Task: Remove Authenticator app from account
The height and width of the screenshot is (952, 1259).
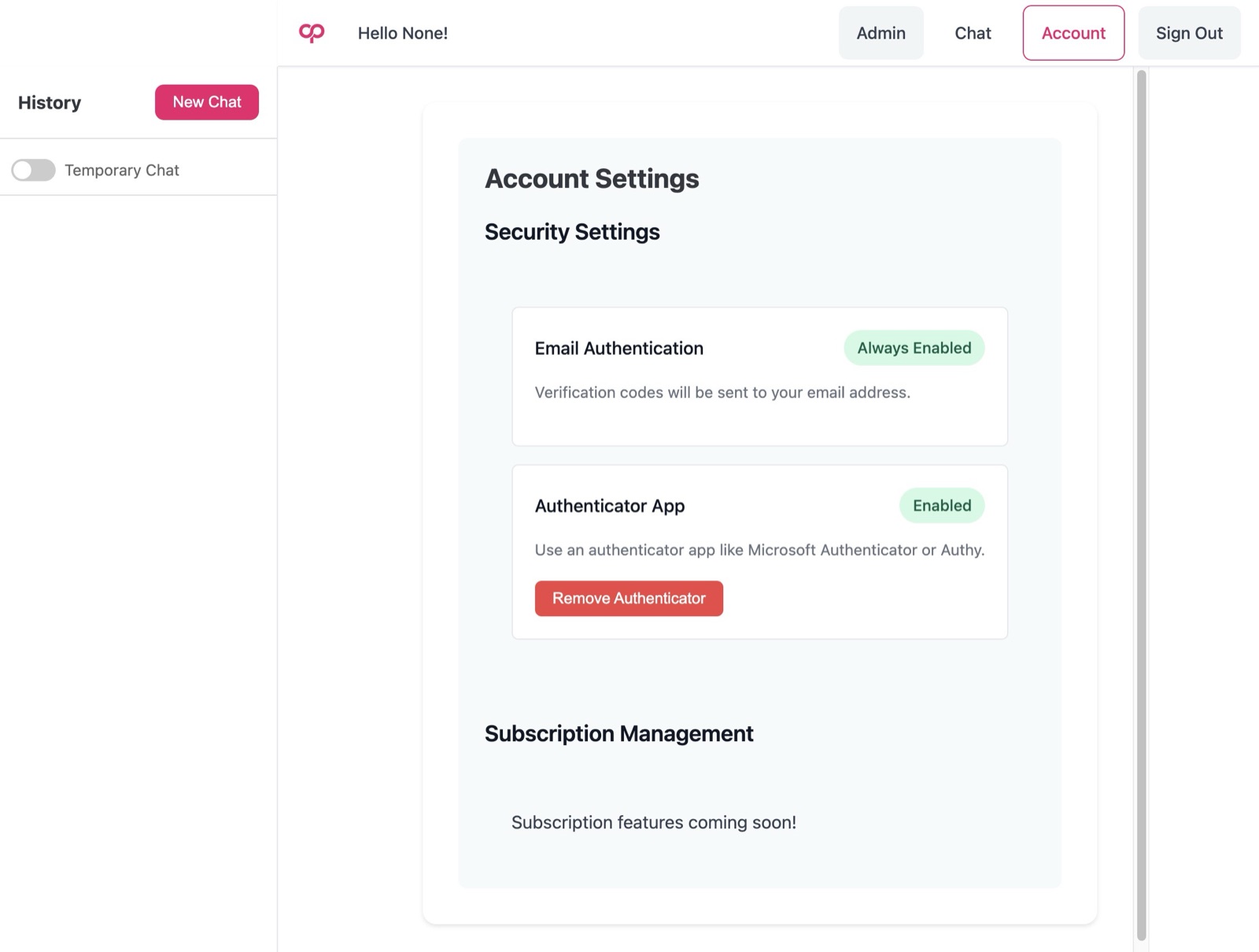Action: 629,598
